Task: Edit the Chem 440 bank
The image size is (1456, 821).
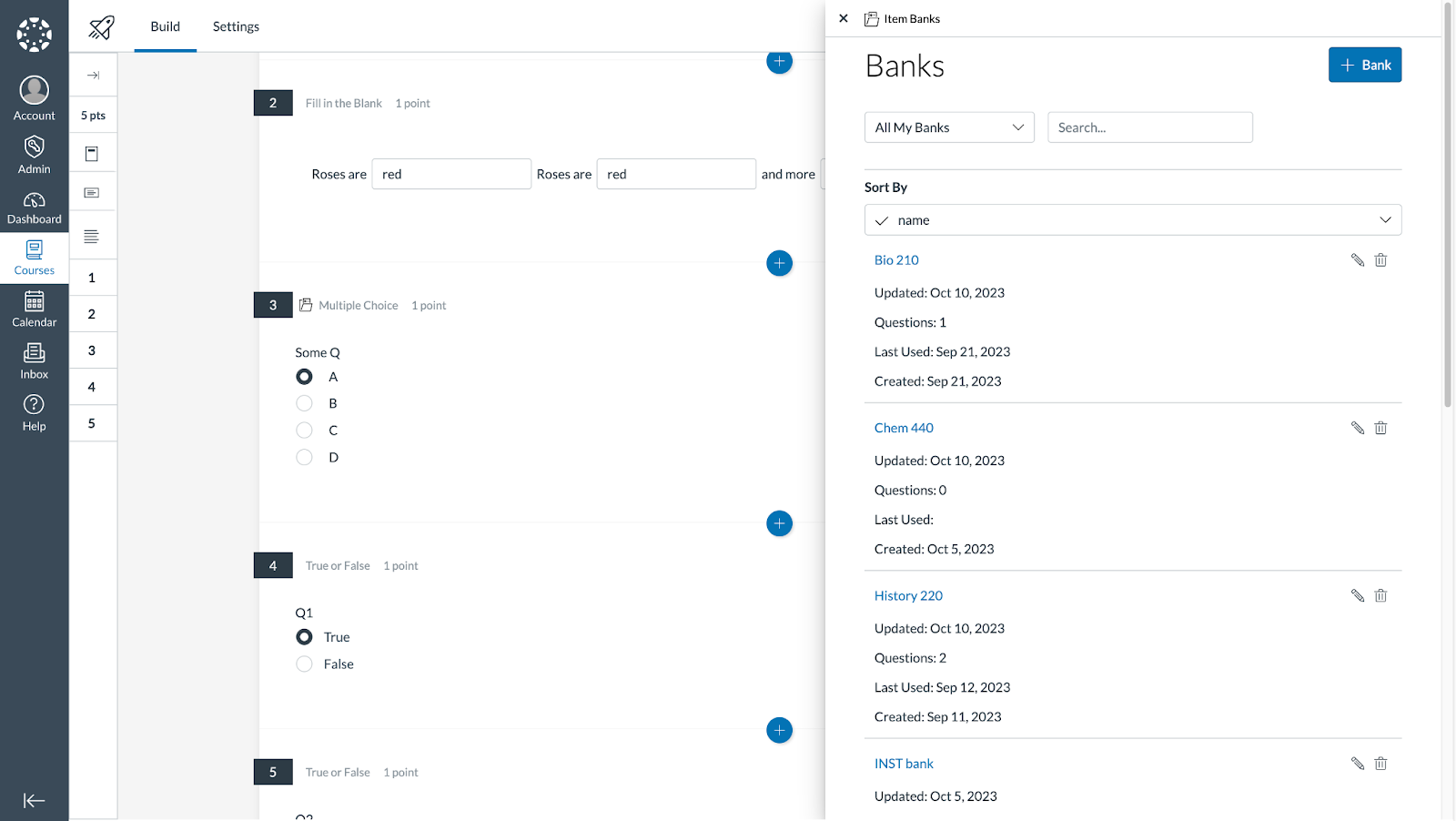Action: (1358, 428)
